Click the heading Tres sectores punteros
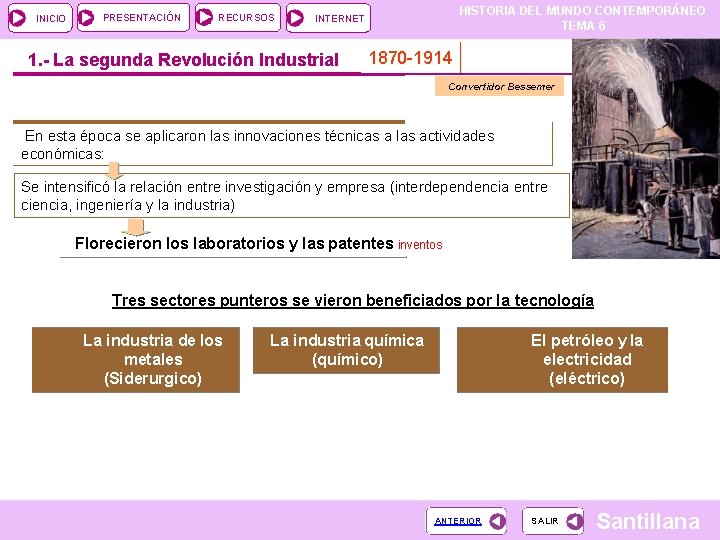 pyautogui.click(x=353, y=300)
